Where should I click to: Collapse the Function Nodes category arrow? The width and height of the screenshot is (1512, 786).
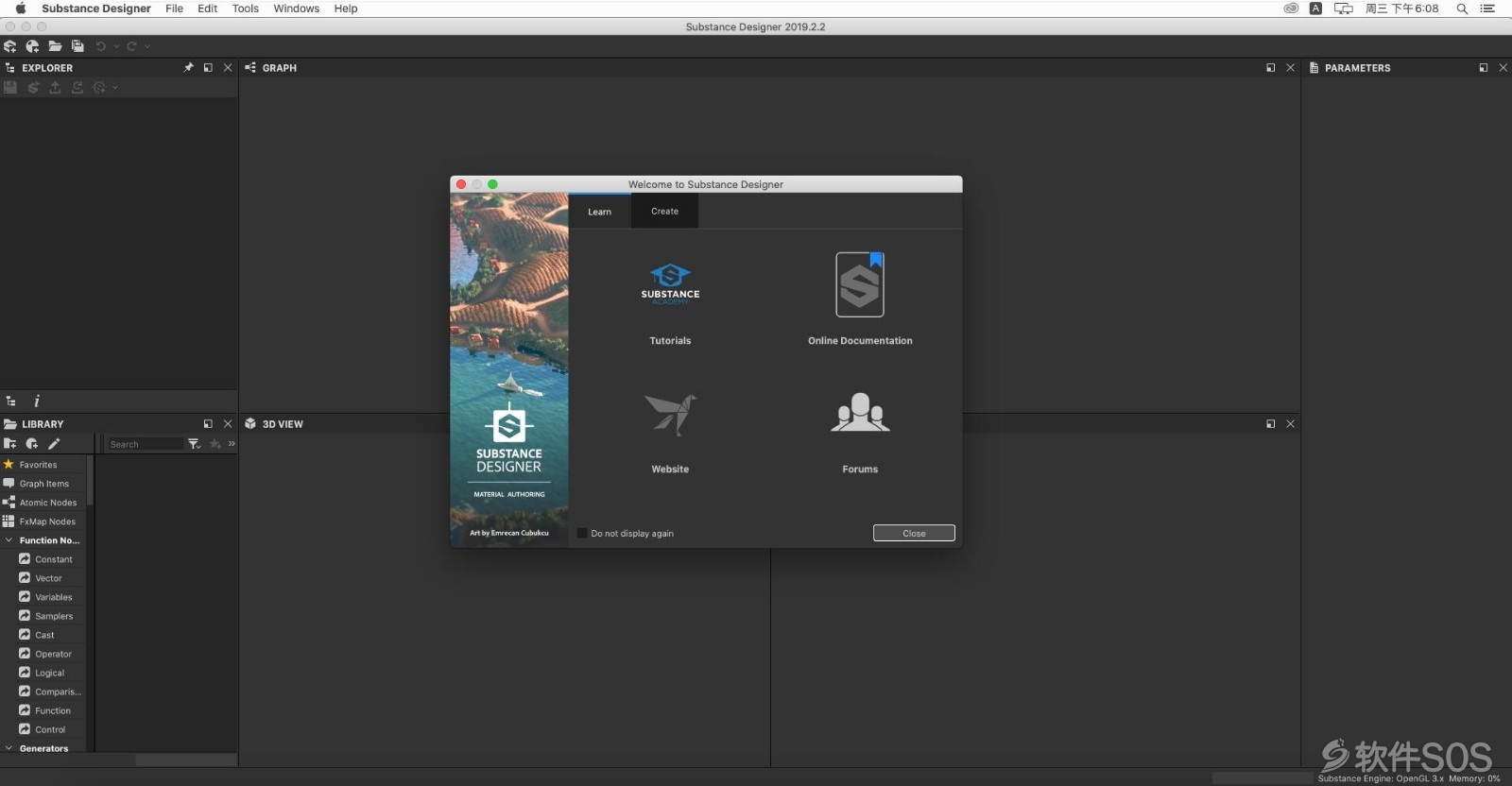[9, 540]
